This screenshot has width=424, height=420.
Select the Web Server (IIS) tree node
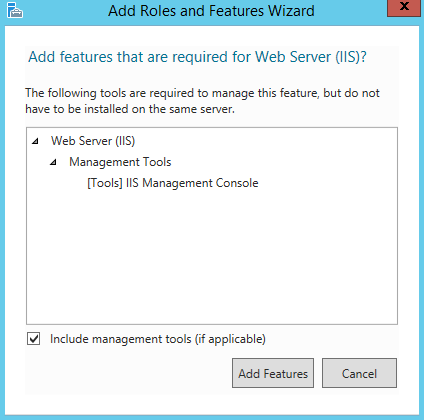(93, 141)
